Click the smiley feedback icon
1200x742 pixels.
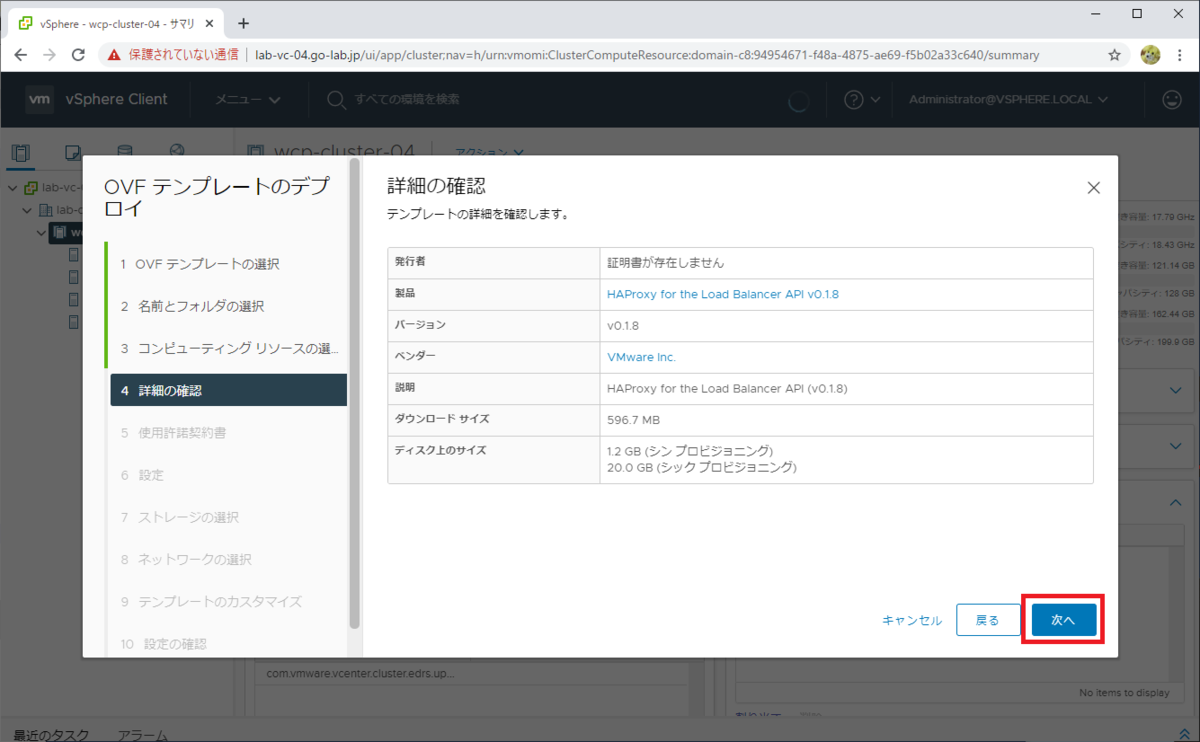point(1171,99)
